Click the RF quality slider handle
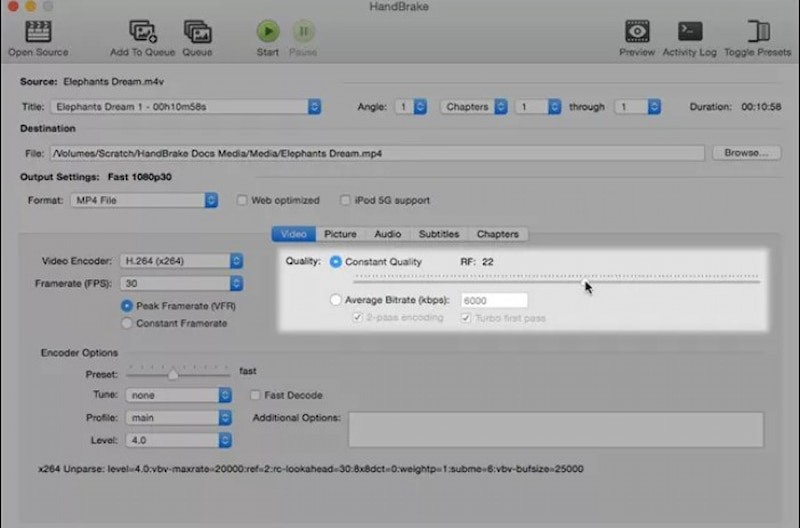Image resolution: width=800 pixels, height=528 pixels. click(585, 281)
